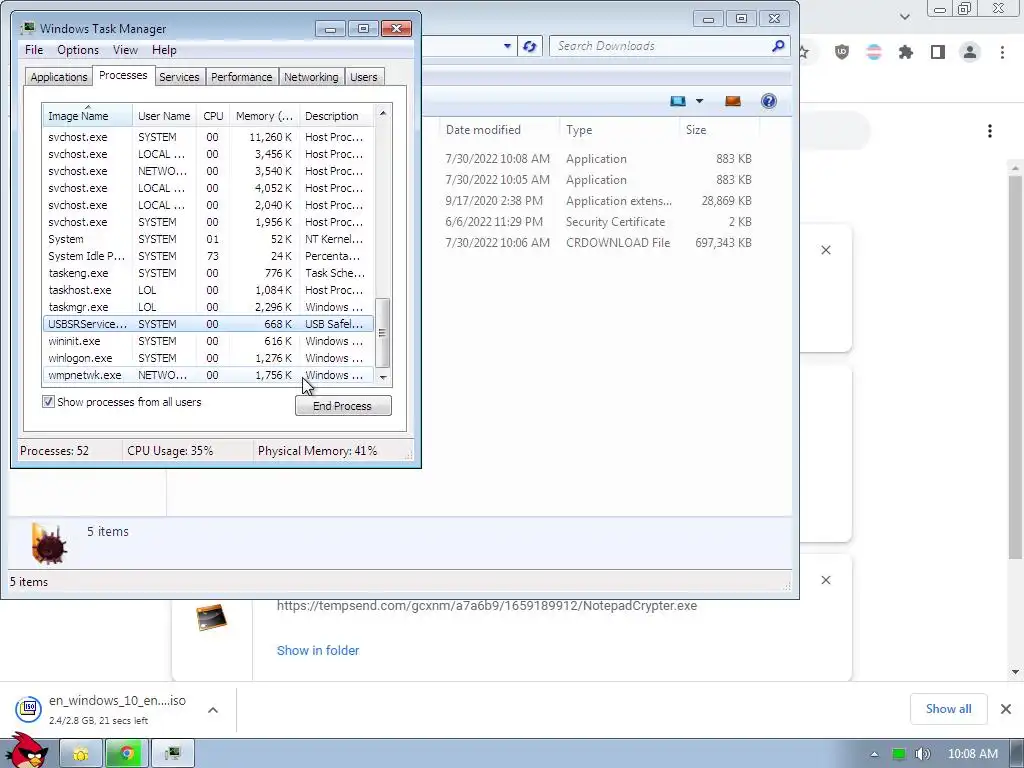Screen dimensions: 1024x768
Task: Open Chrome Extensions puzzle icon
Action: point(906,52)
